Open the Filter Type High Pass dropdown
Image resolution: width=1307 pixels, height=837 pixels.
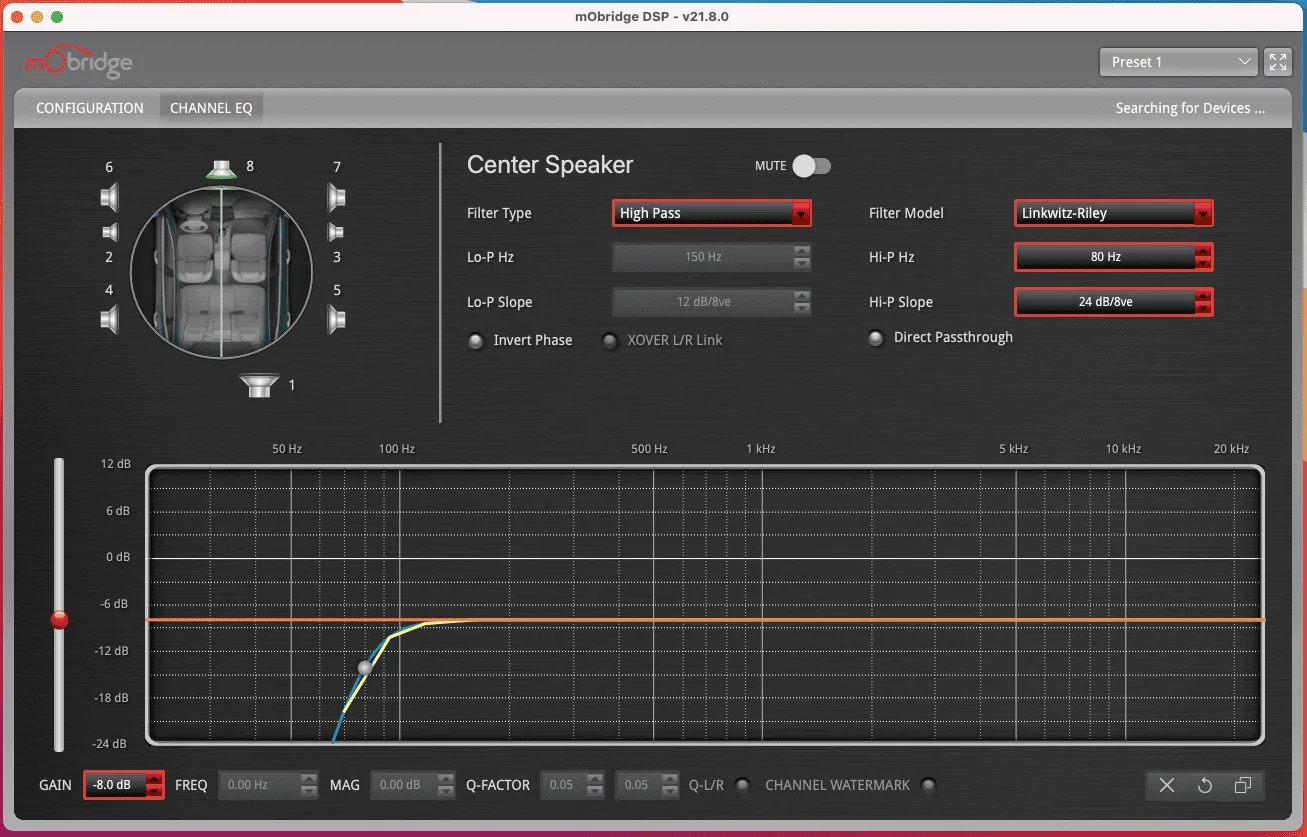click(711, 213)
